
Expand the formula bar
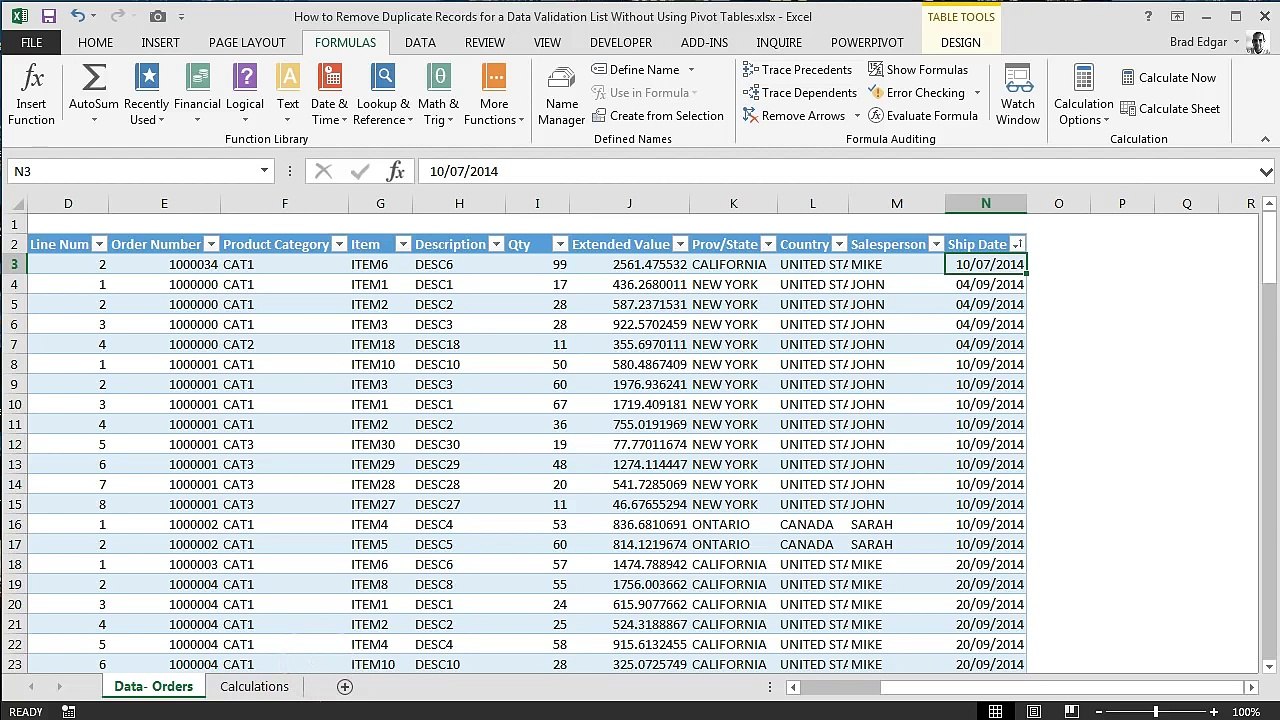(1266, 172)
